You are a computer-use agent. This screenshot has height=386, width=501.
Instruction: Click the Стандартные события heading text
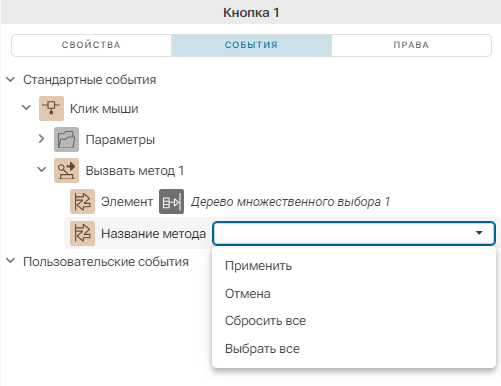90,80
